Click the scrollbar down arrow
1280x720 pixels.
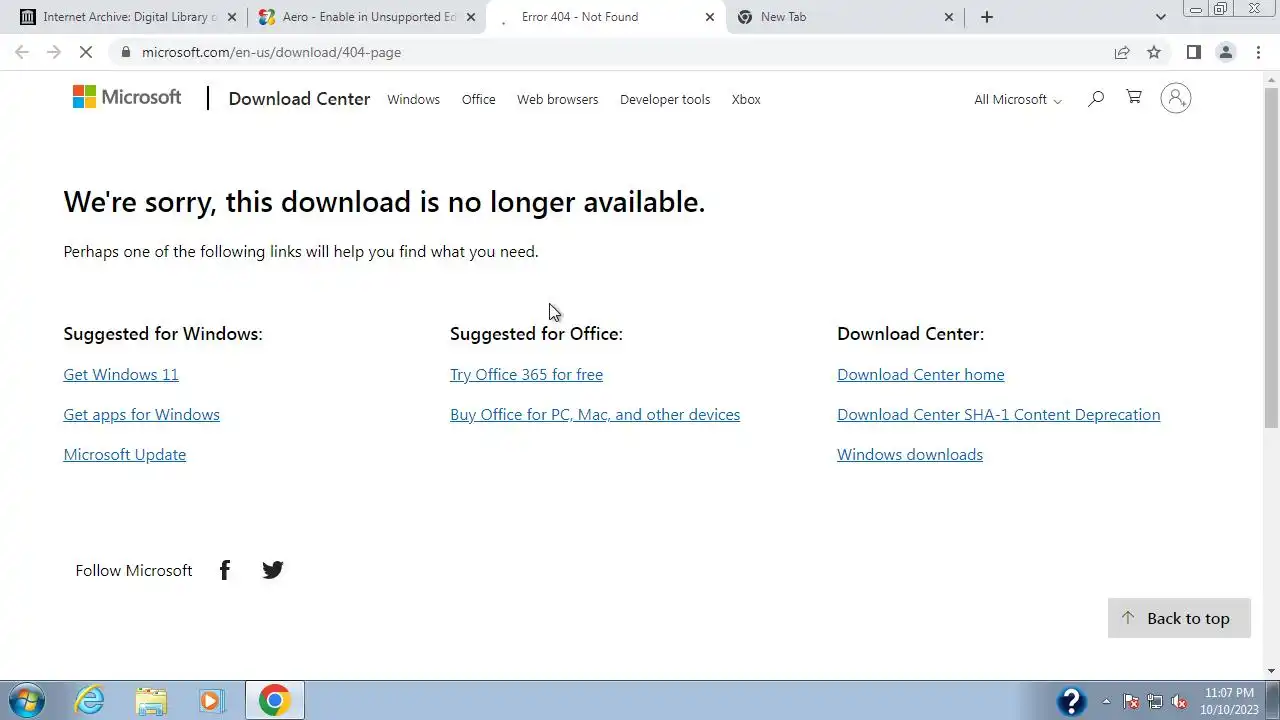[1272, 671]
